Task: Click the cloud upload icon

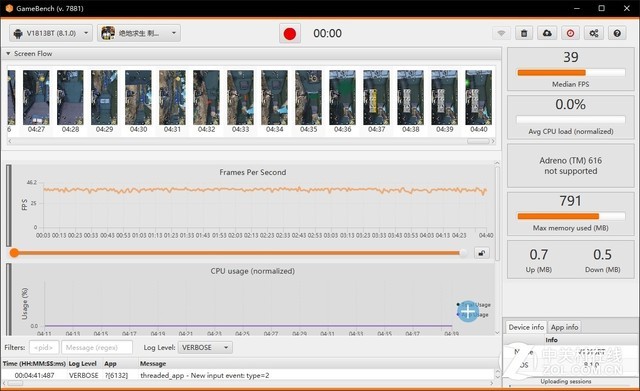Action: coord(547,33)
